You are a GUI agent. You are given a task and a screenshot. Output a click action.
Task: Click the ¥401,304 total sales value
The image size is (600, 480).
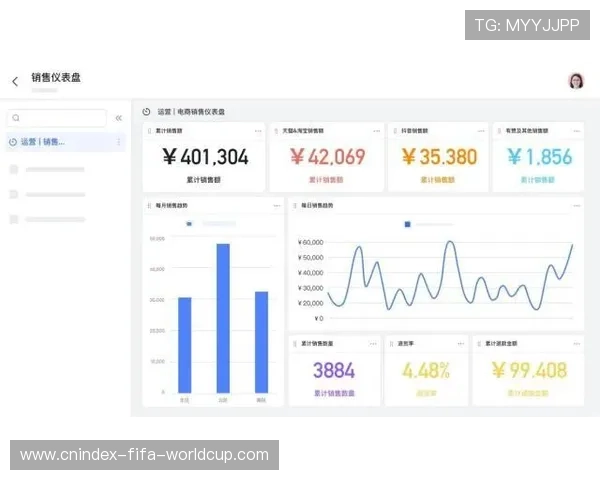(x=205, y=157)
